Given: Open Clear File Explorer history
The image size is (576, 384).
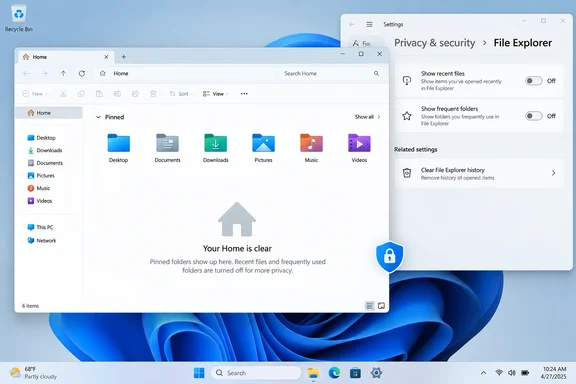Looking at the screenshot, I should [479, 173].
